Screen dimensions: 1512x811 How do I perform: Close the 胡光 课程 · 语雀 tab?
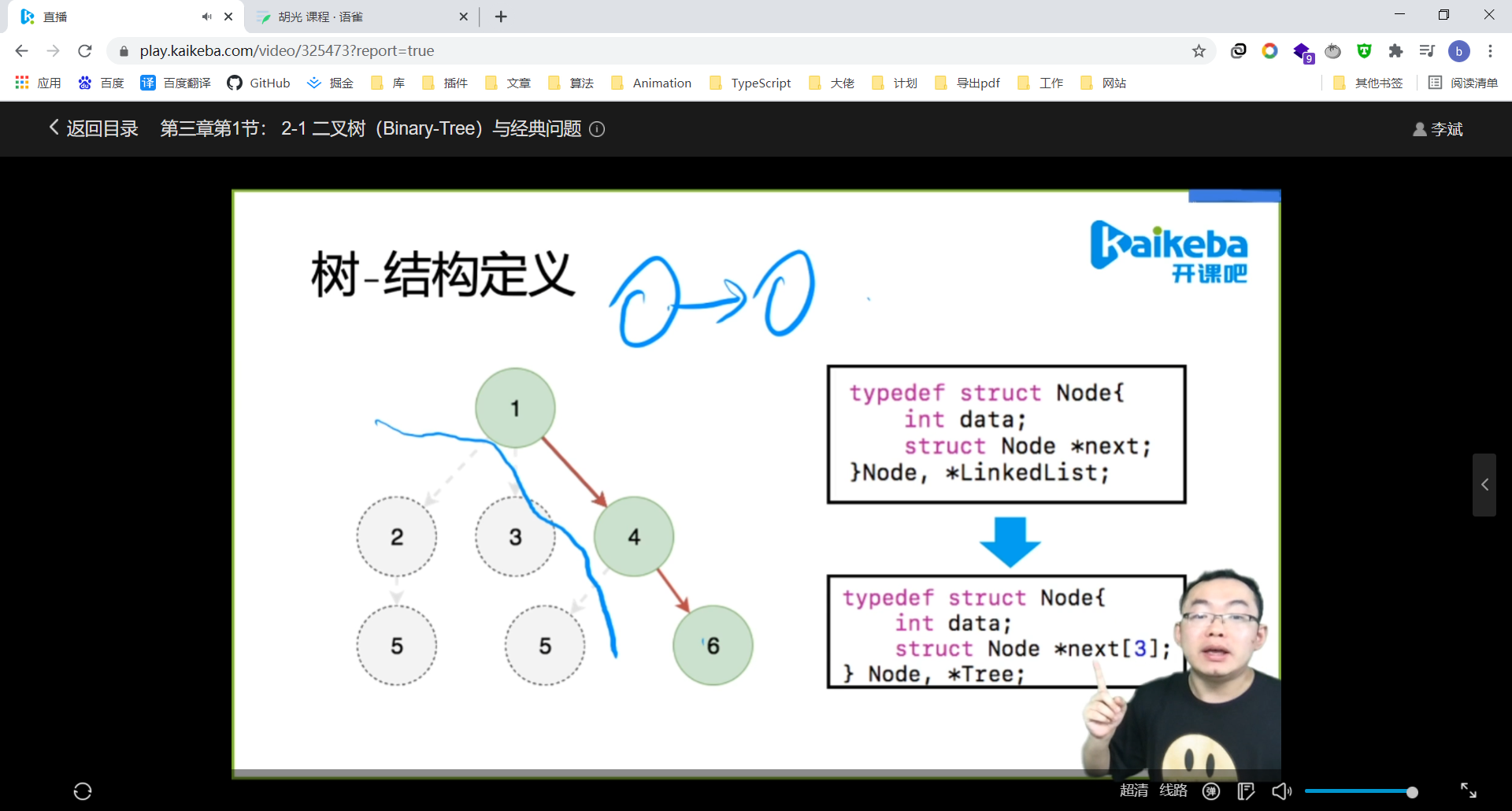pyautogui.click(x=464, y=17)
